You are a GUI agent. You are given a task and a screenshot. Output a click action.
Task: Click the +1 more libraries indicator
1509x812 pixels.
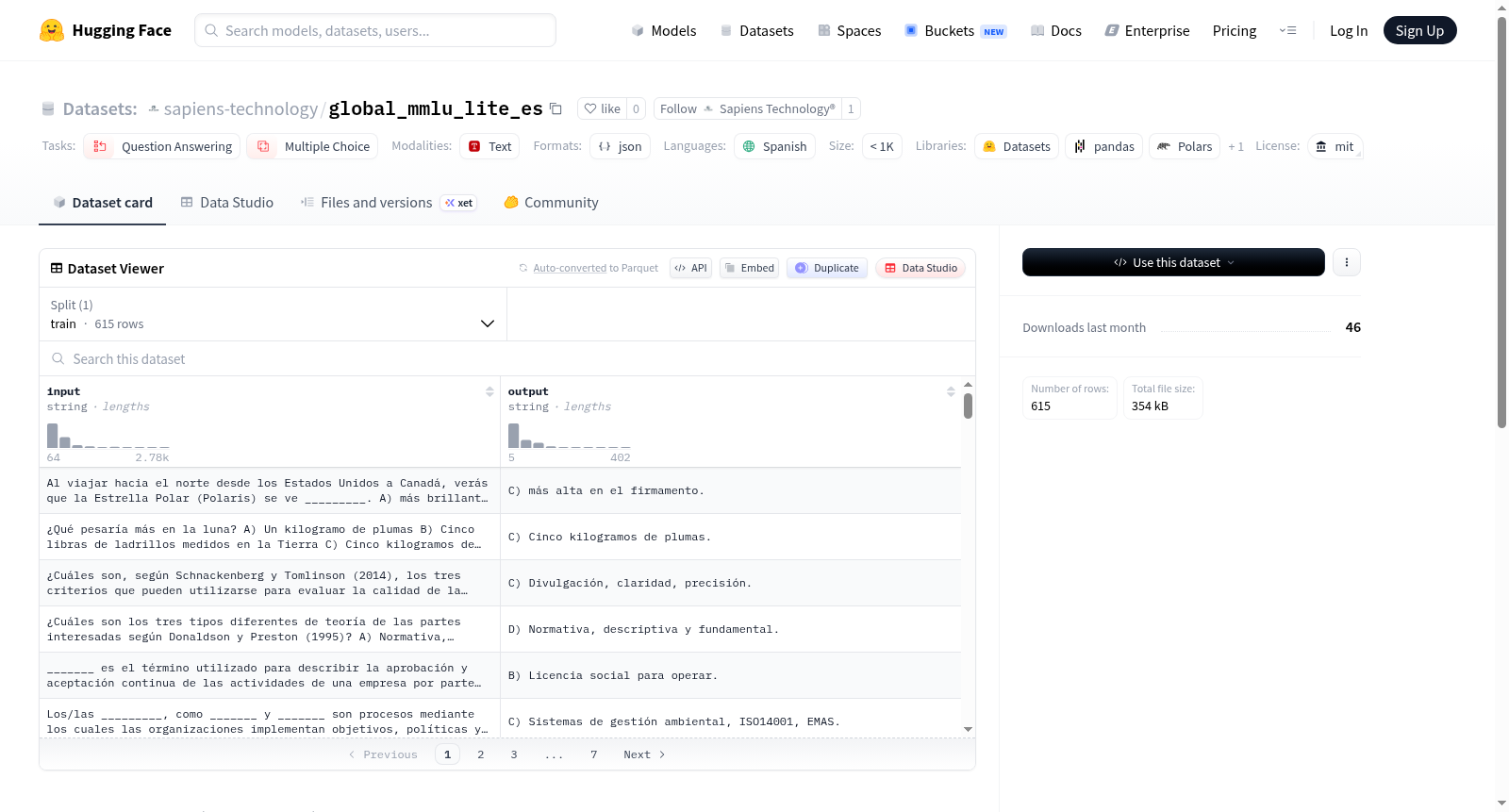click(x=1235, y=146)
